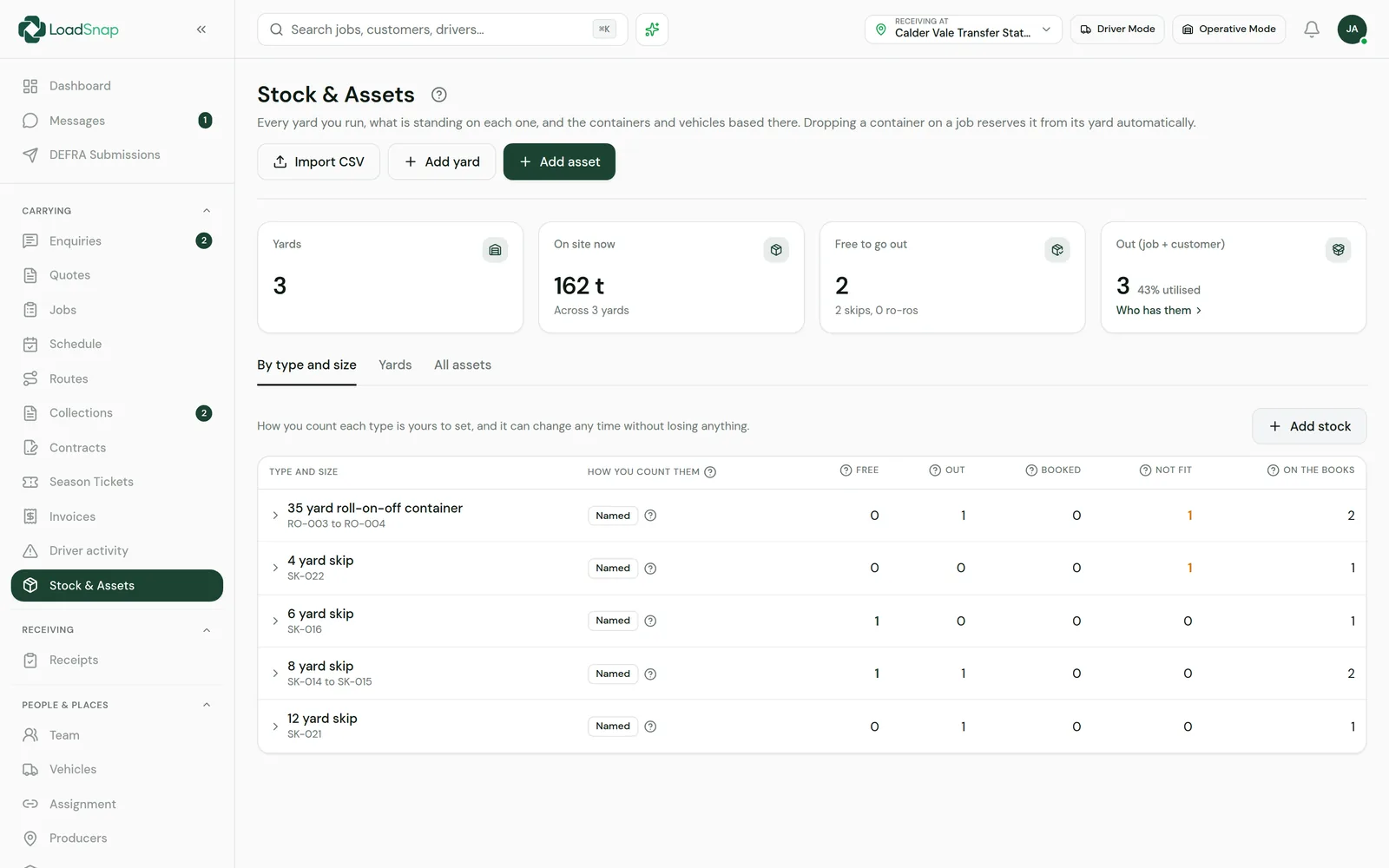
Task: Click the Yards card warehouse icon
Action: [495, 250]
